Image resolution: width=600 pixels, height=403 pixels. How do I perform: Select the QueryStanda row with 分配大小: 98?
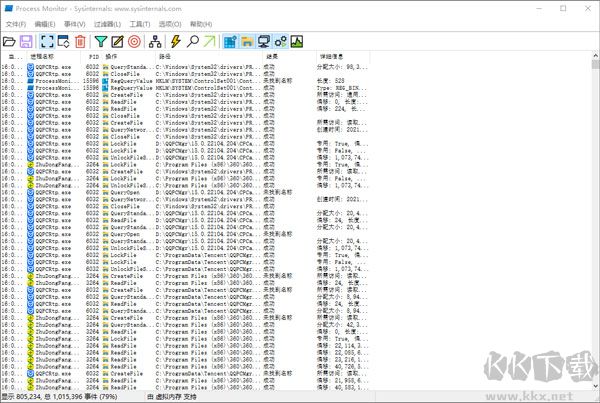185,67
